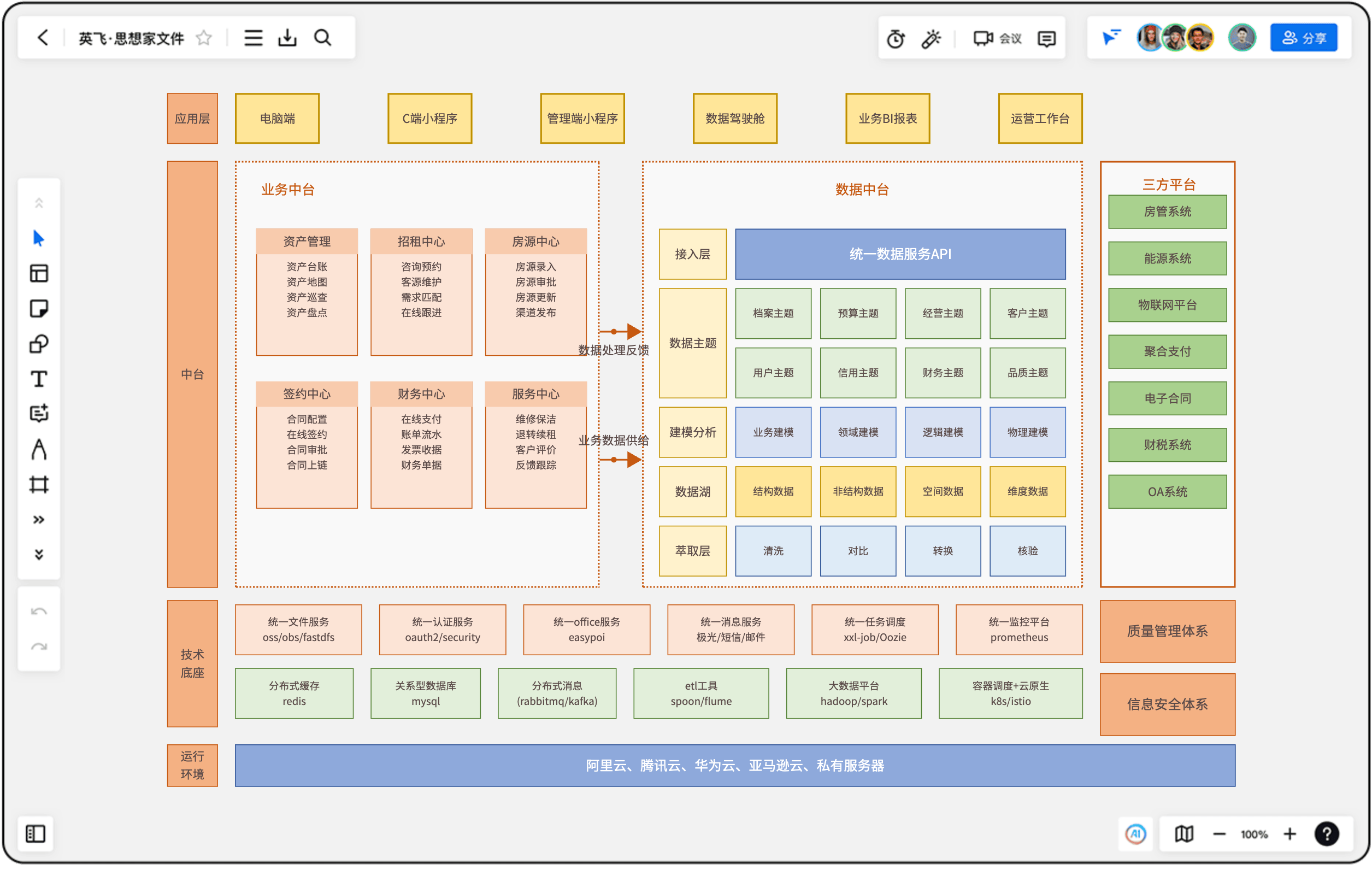Start the timer tool
The width and height of the screenshot is (1372, 870).
tap(896, 38)
